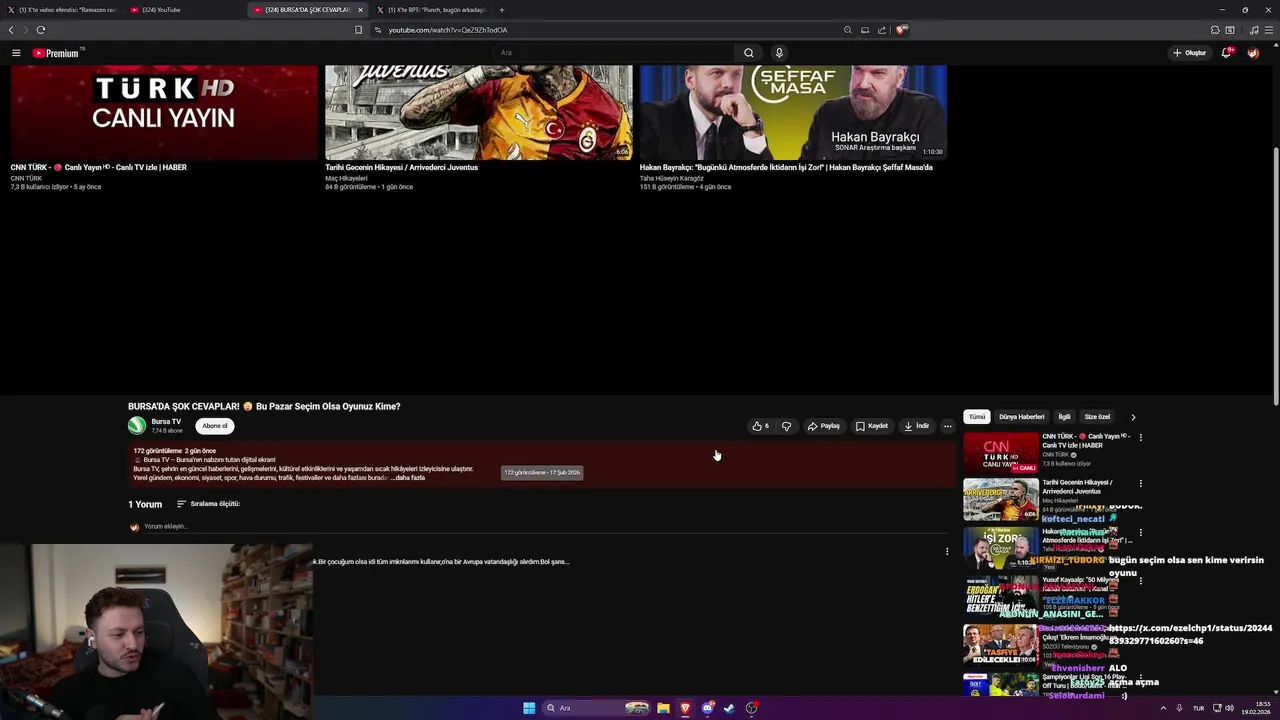Image resolution: width=1280 pixels, height=720 pixels.
Task: Start voice search with microphone icon
Action: (x=779, y=53)
